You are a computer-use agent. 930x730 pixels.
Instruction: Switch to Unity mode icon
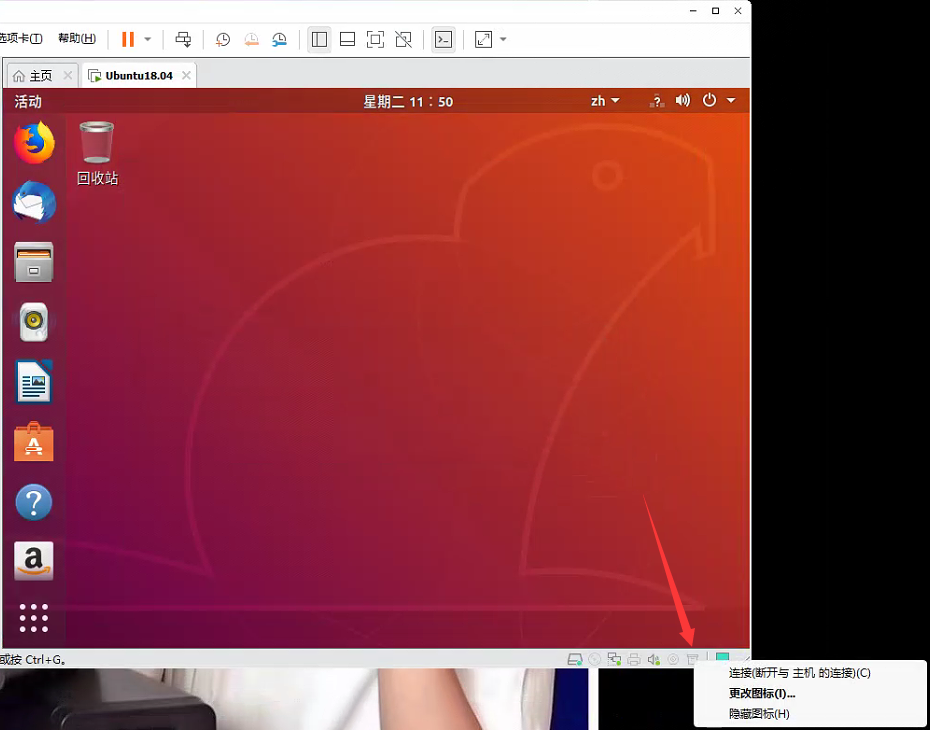tap(403, 39)
